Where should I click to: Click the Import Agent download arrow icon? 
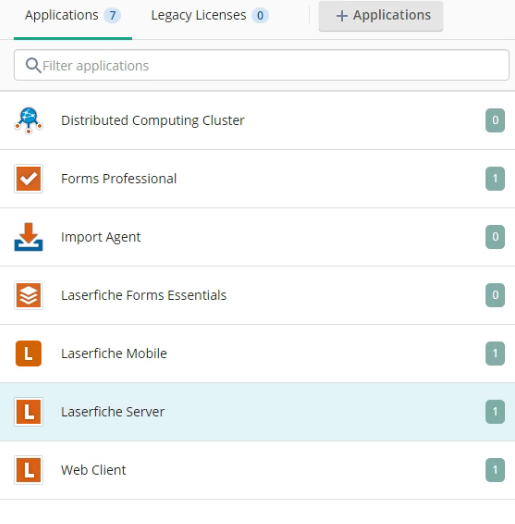(28, 237)
